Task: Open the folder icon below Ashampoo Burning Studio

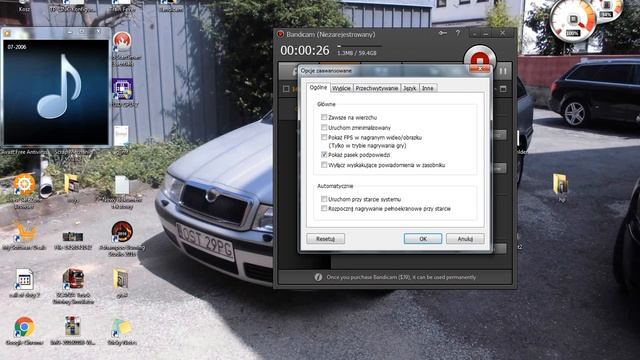Action: (121, 279)
